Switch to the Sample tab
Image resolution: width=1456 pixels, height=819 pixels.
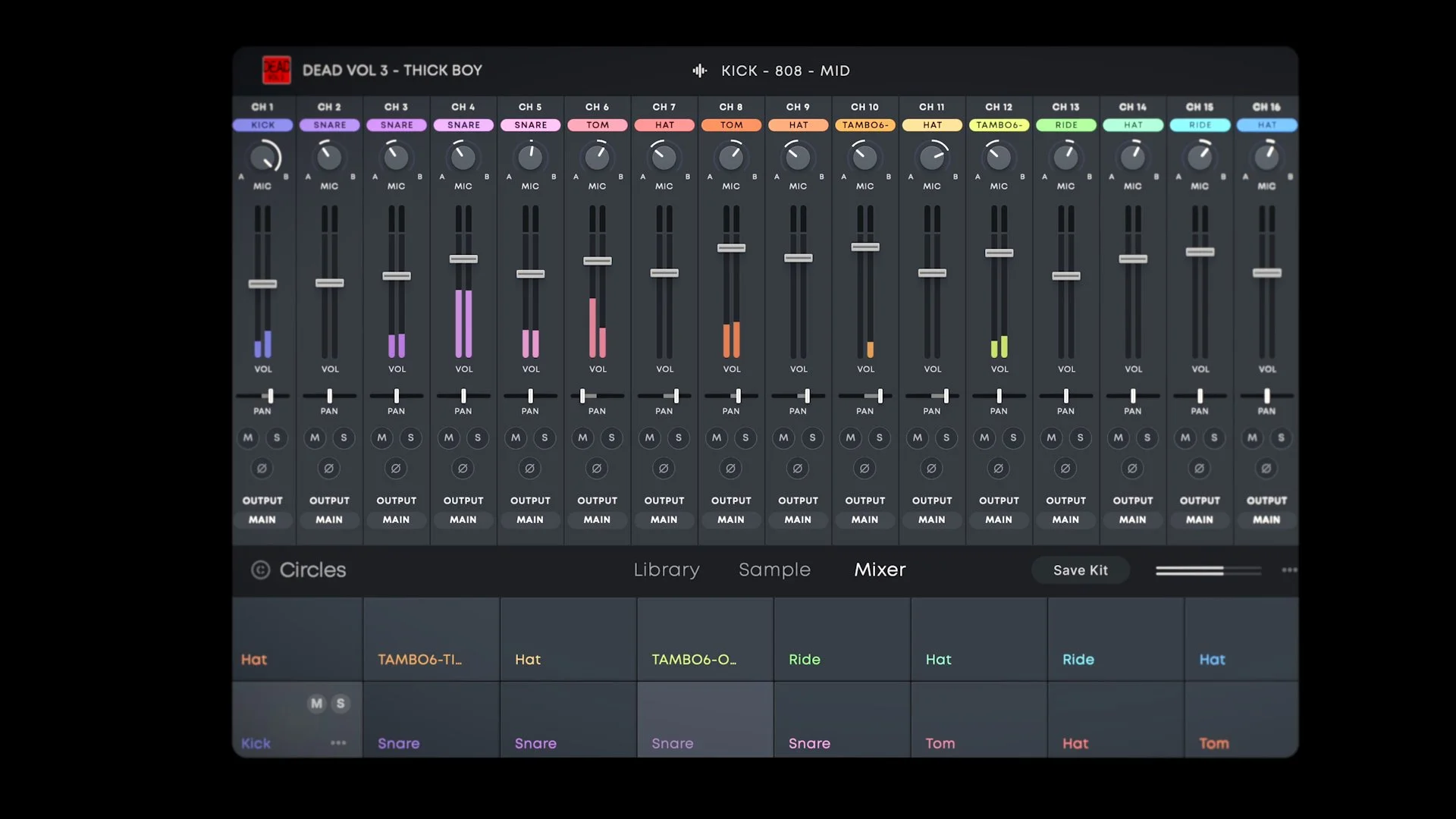[774, 570]
